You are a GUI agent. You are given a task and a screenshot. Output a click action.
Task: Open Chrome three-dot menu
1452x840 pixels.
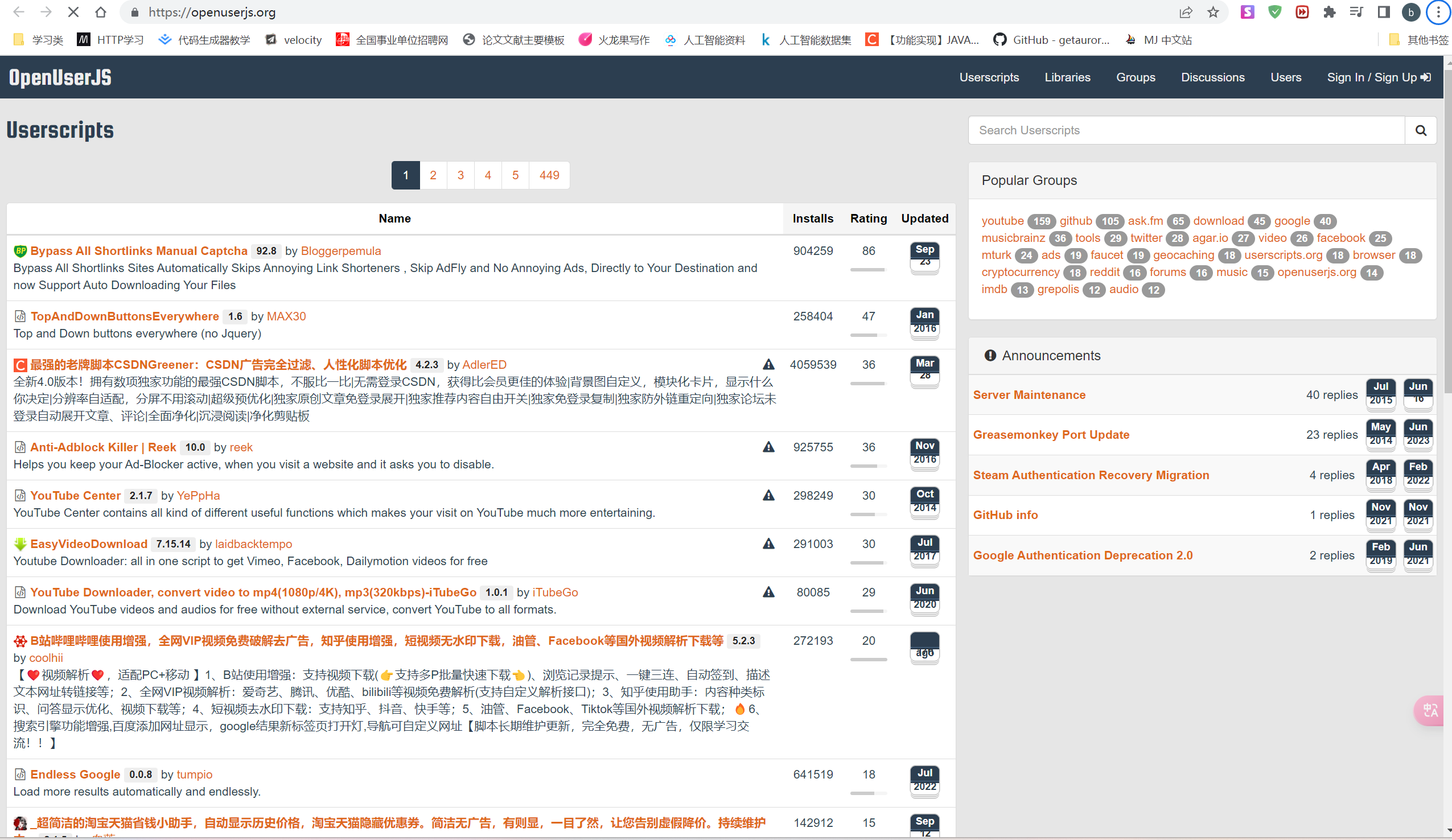coord(1438,12)
